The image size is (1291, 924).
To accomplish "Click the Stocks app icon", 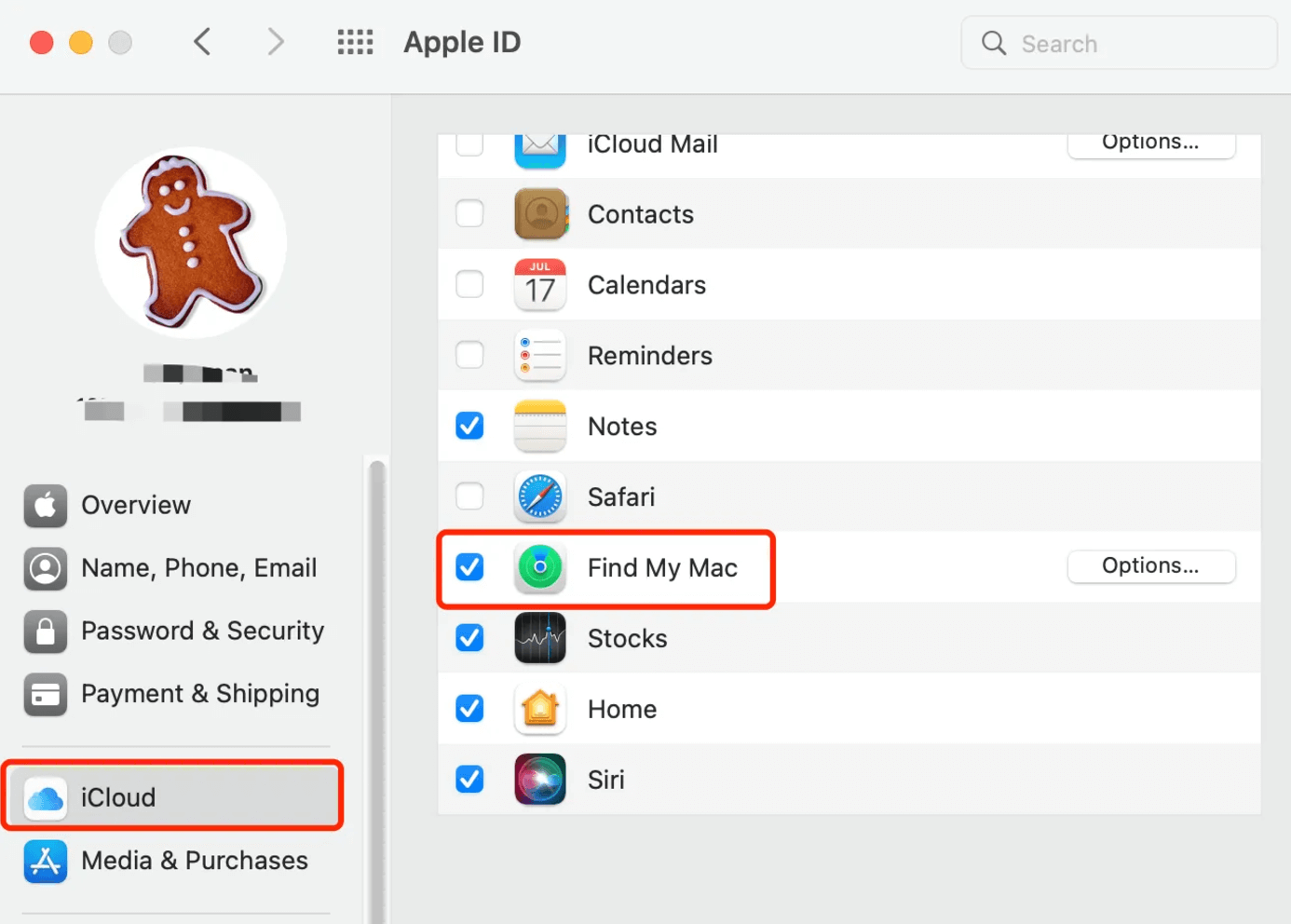I will tap(539, 638).
